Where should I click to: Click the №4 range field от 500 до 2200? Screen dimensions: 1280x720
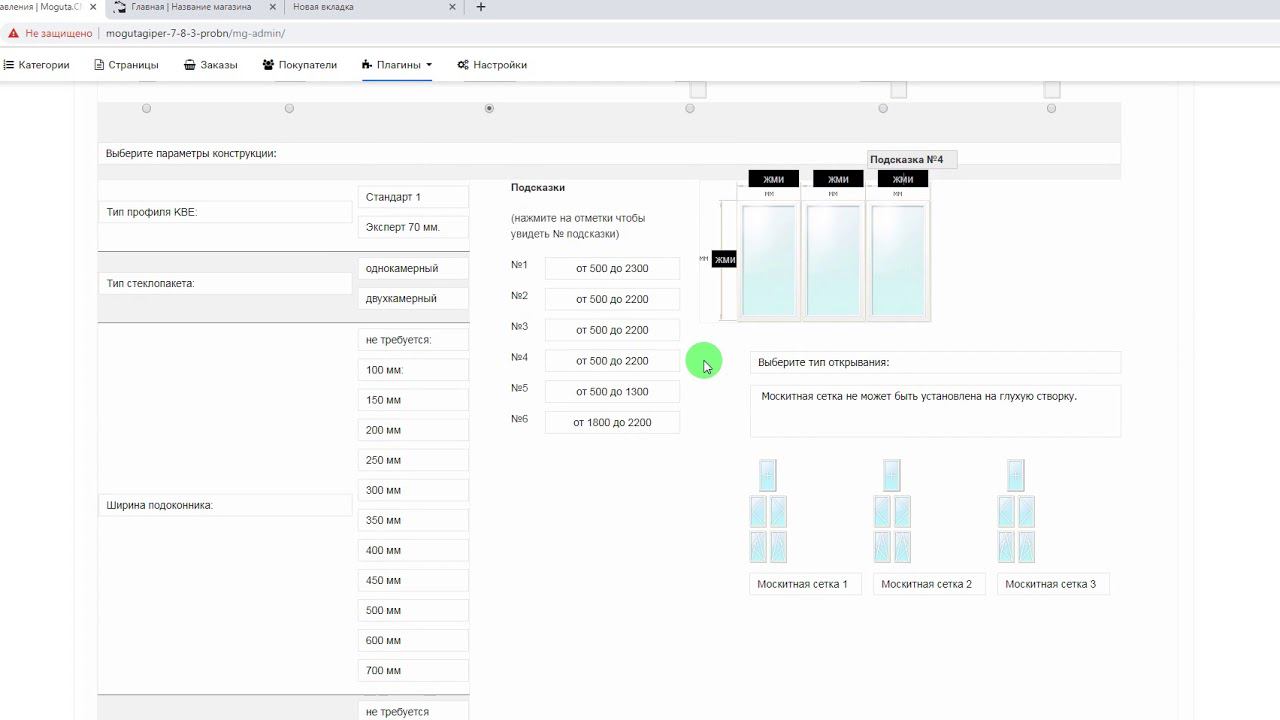point(612,361)
